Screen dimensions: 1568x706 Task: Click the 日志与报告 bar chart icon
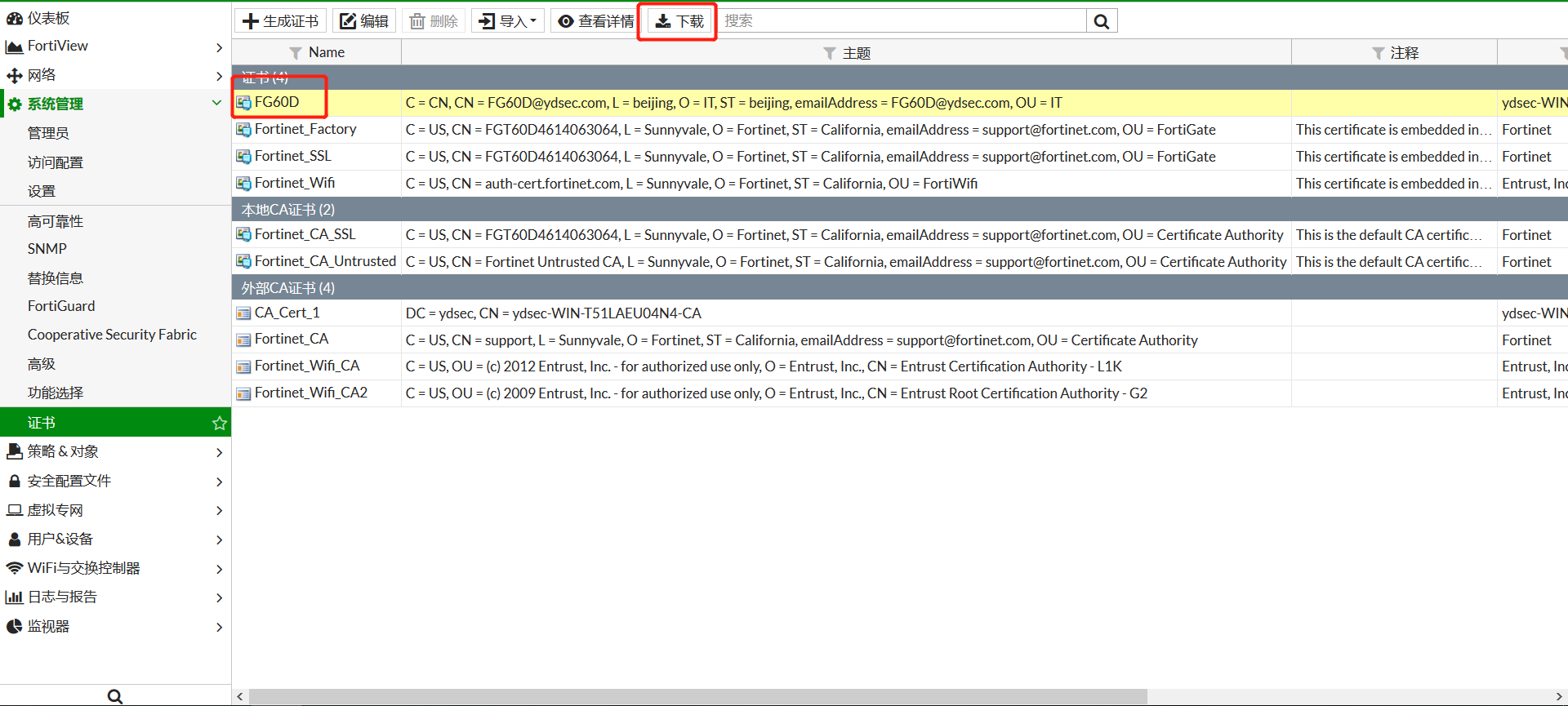click(14, 597)
